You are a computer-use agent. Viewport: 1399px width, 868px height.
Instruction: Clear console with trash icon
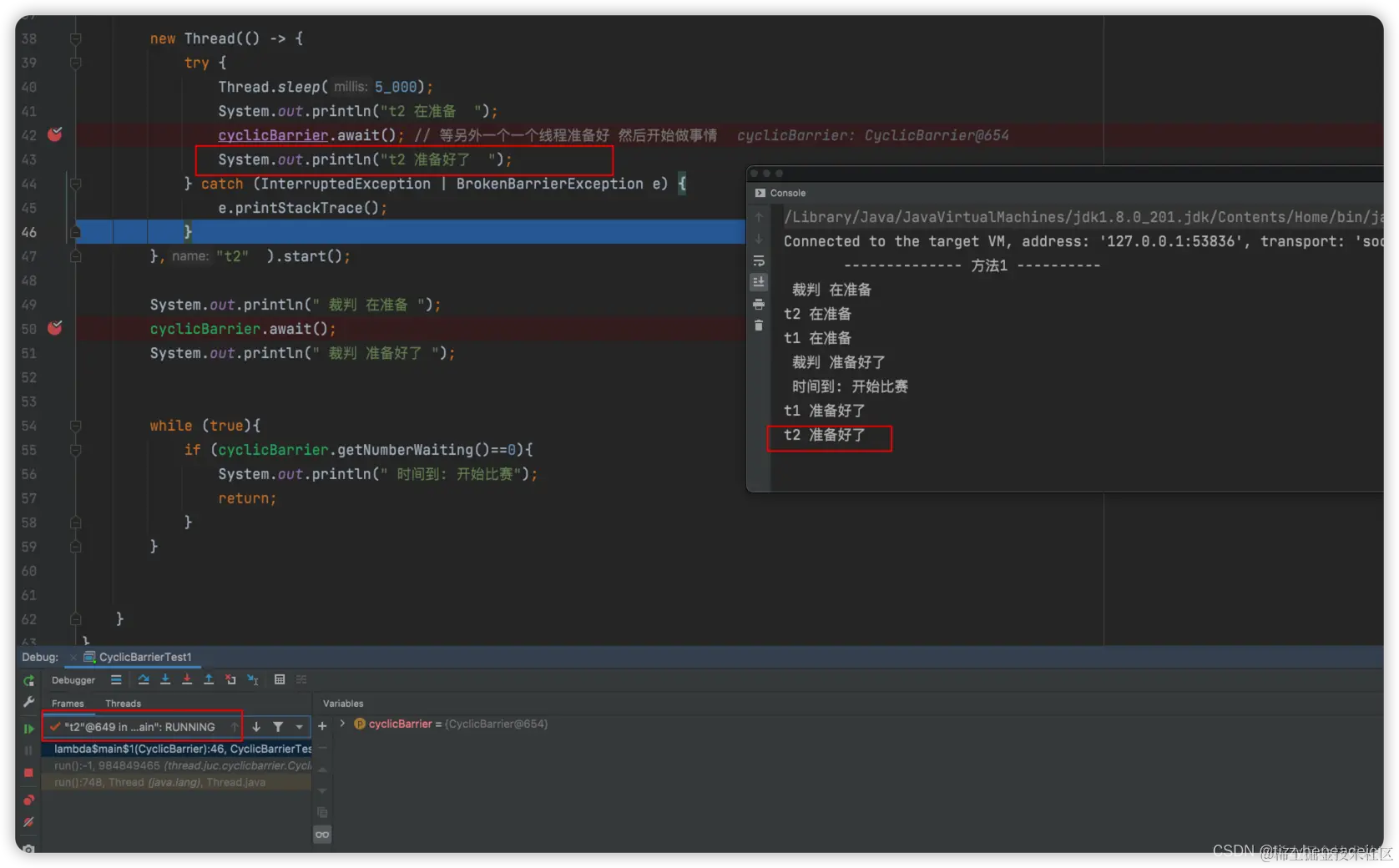click(759, 325)
